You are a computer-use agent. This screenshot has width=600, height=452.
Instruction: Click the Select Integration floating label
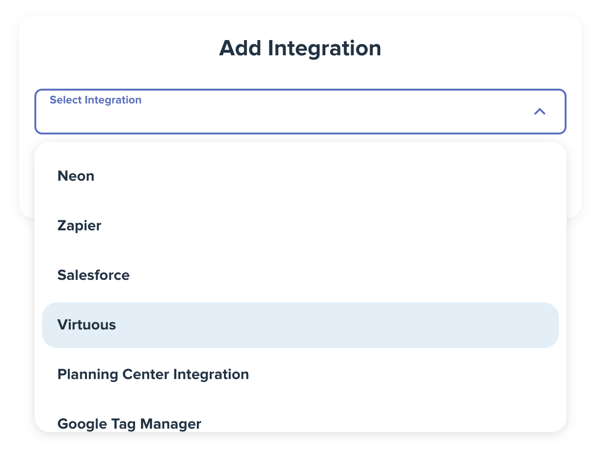click(95, 100)
